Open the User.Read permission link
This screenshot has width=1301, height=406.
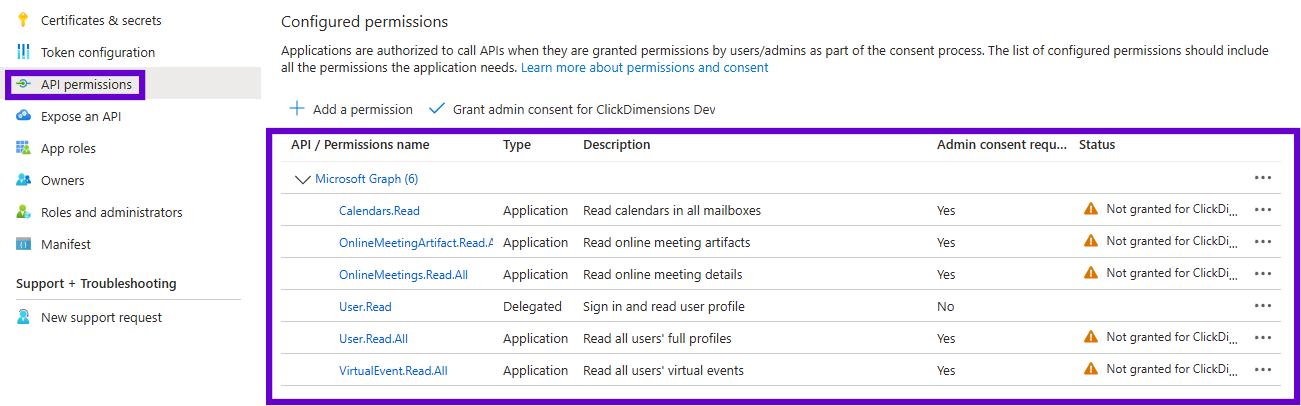[365, 307]
